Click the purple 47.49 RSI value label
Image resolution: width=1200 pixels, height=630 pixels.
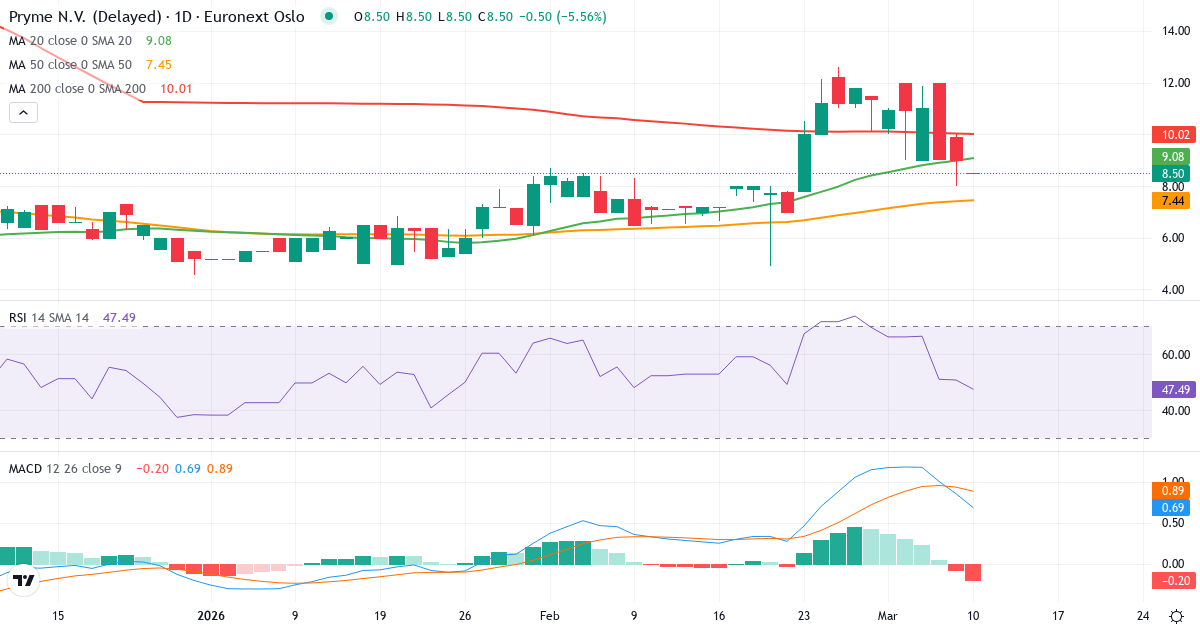(x=1170, y=389)
